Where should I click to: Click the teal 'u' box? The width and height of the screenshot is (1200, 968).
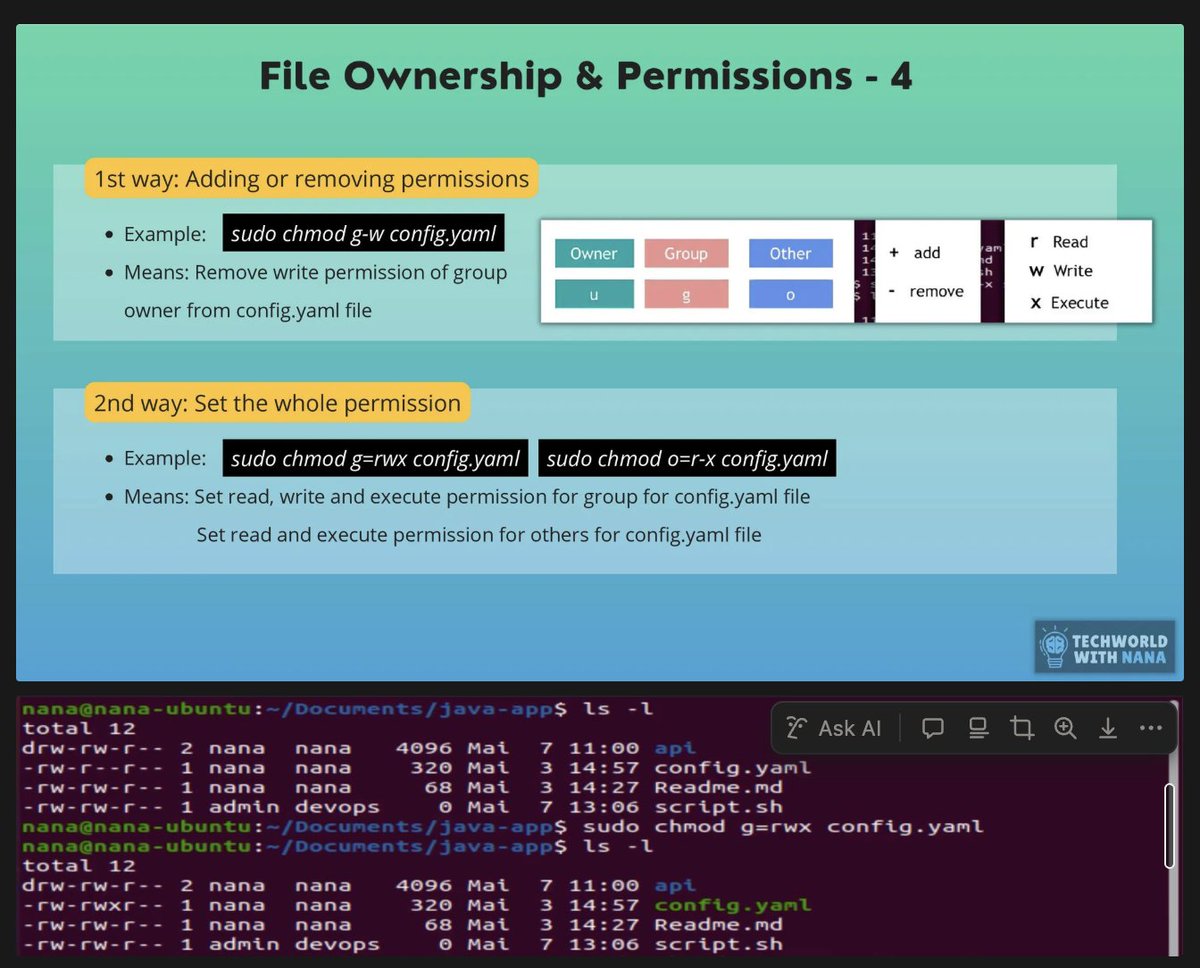point(594,294)
